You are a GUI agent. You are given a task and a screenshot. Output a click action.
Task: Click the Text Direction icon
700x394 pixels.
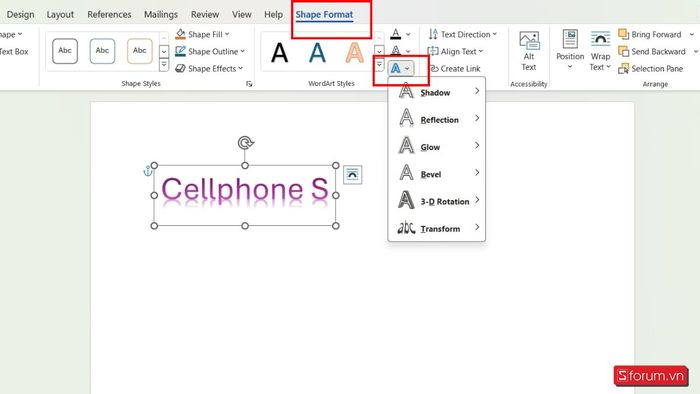[433, 34]
